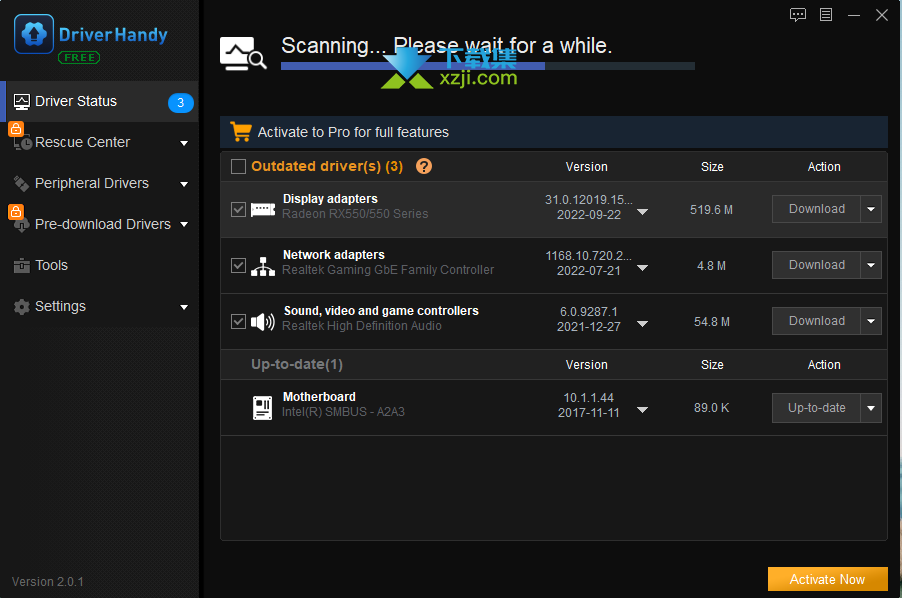The width and height of the screenshot is (902, 598).
Task: Click the DriverHandy logo icon
Action: click(34, 34)
